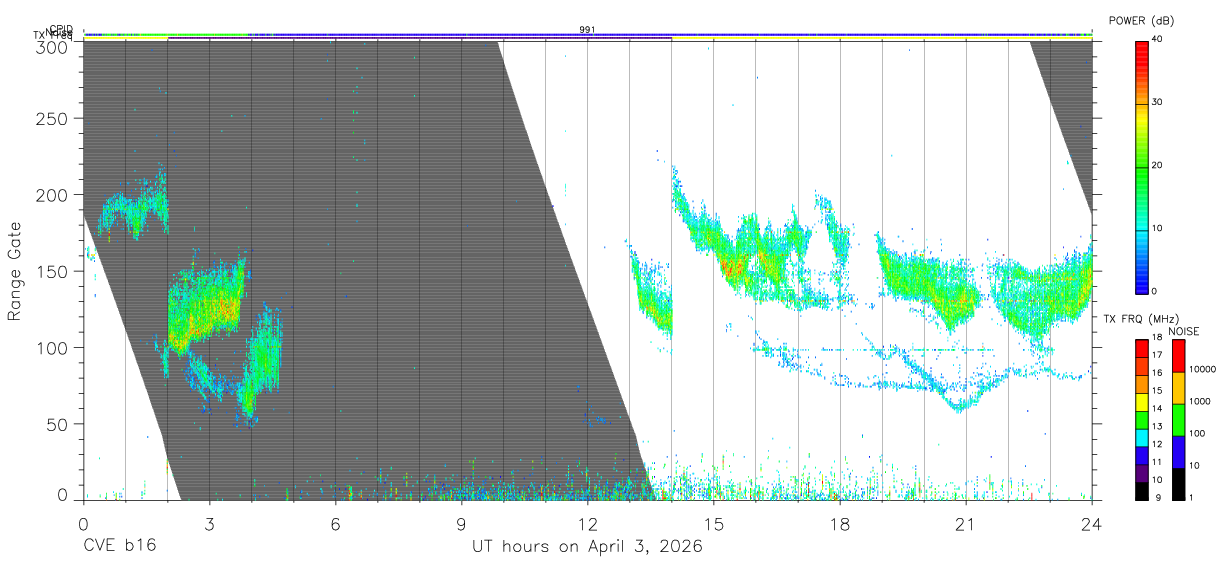Screen dimensions: 1228x567
Task: Click the Range Gate y-axis title
Action: click(15, 270)
